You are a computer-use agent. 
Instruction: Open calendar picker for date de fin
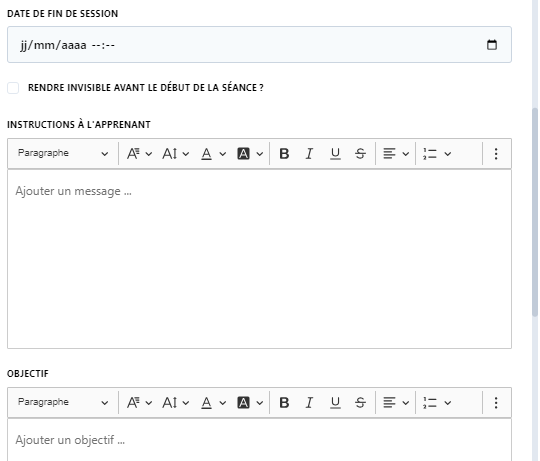coord(492,45)
